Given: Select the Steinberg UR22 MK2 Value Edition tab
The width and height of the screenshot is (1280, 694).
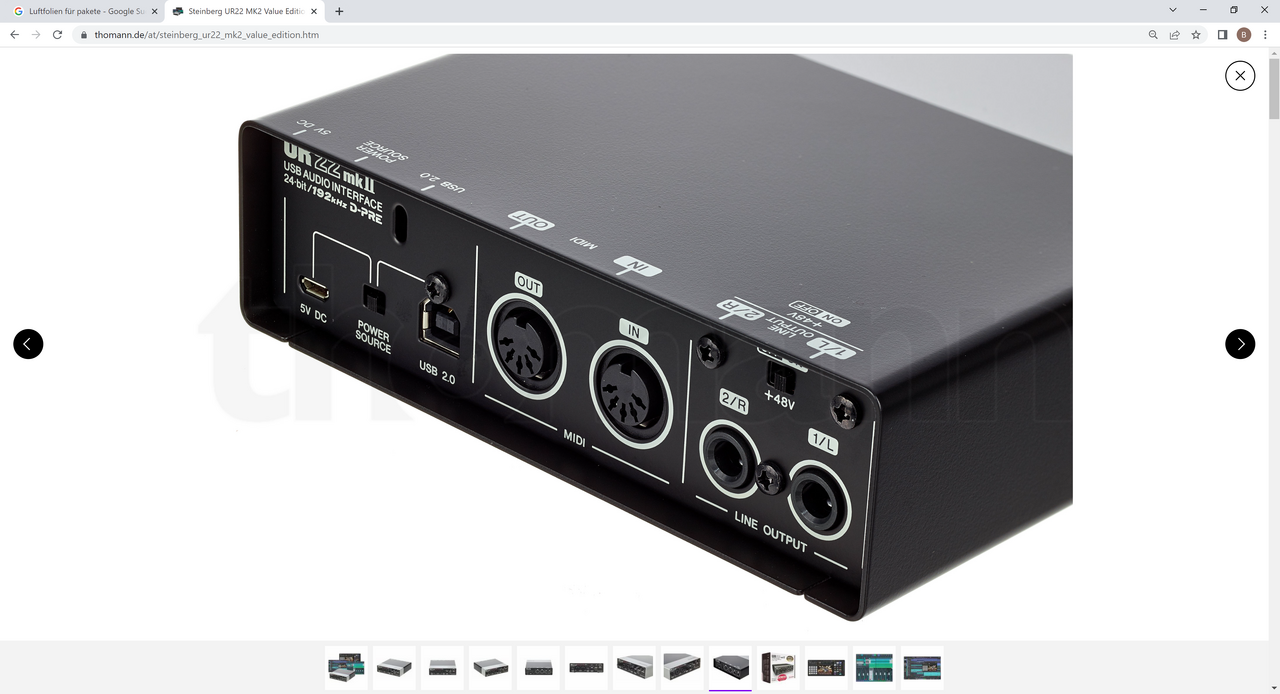Looking at the screenshot, I should (245, 11).
